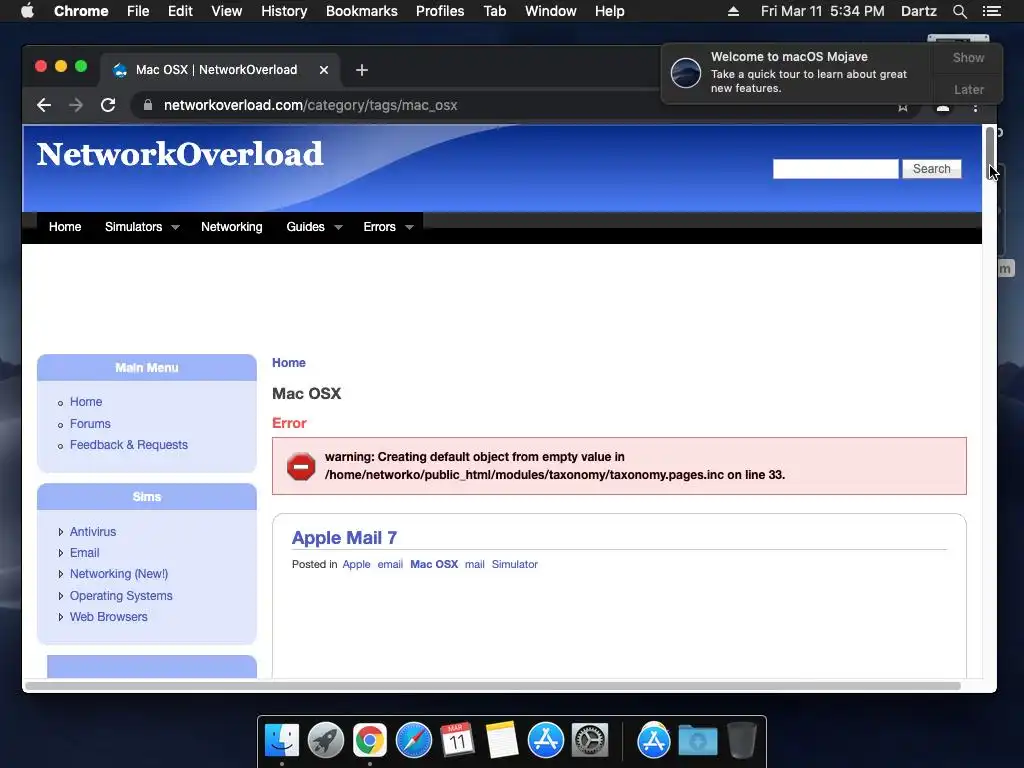Click Home link in Main Menu sidebar
Screen dimensions: 1024x768
click(x=86, y=402)
